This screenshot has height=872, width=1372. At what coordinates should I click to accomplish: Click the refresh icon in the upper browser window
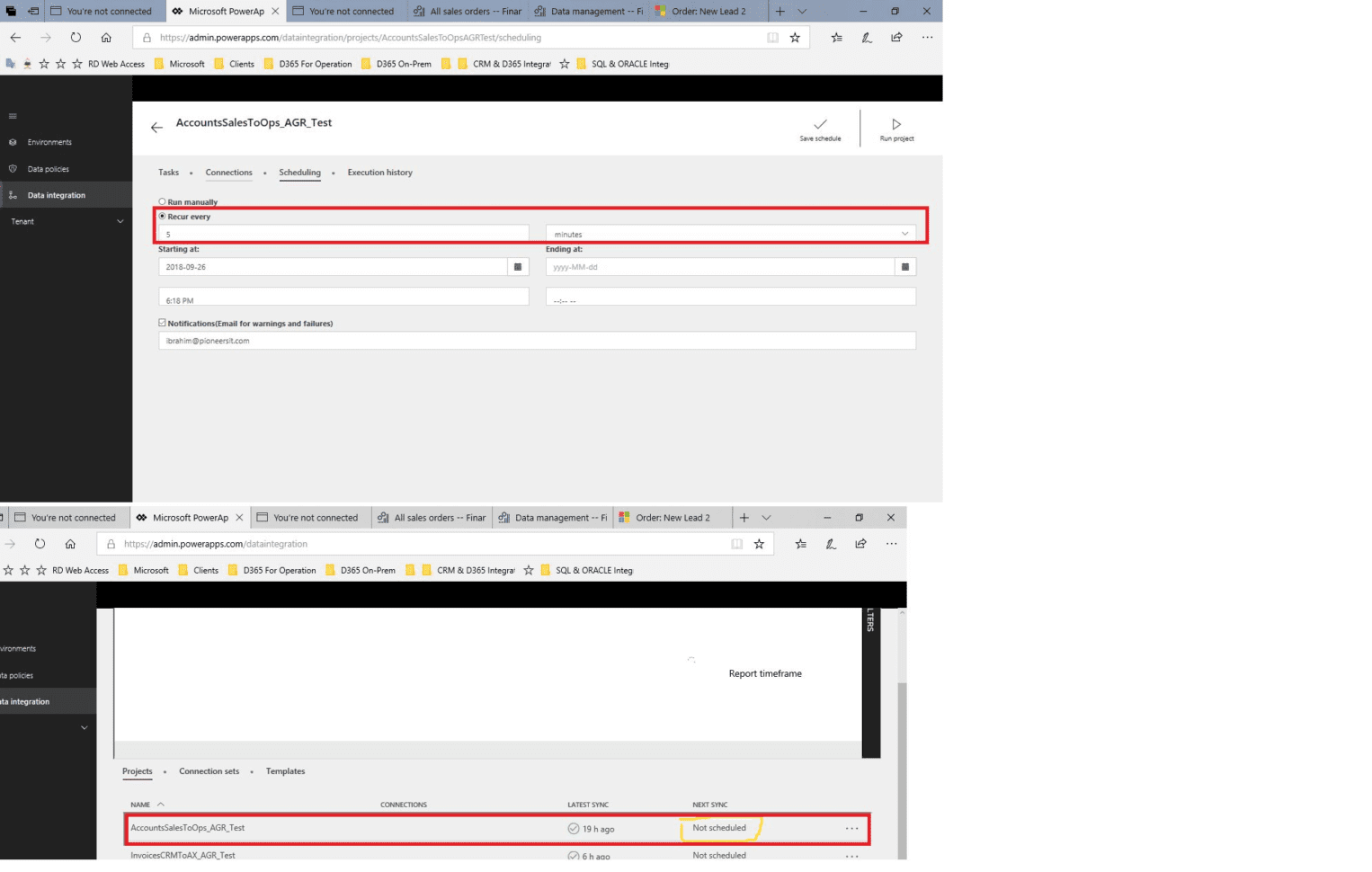pyautogui.click(x=76, y=38)
